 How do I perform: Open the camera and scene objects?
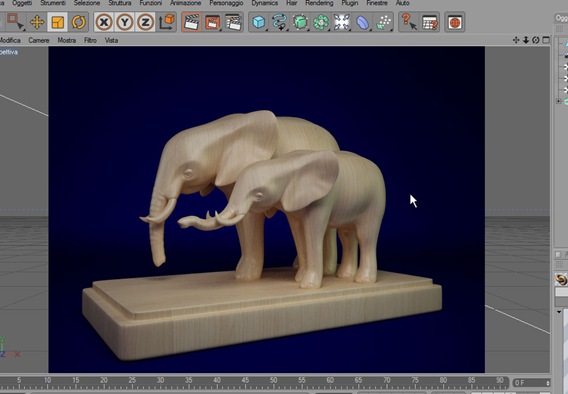(342, 22)
